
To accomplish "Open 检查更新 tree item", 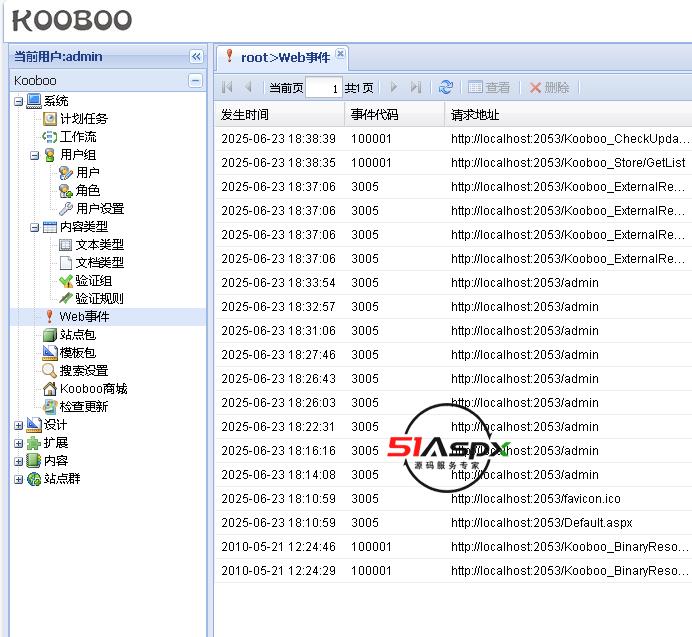I will click(x=84, y=407).
